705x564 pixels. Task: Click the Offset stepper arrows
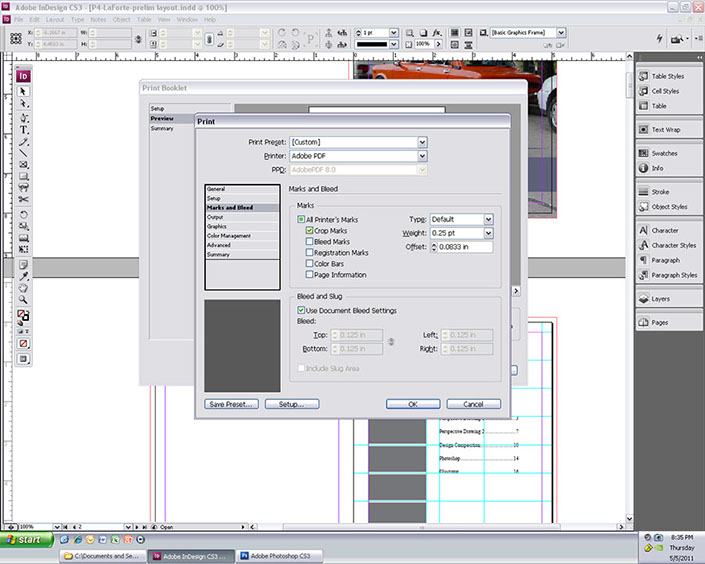pos(434,247)
